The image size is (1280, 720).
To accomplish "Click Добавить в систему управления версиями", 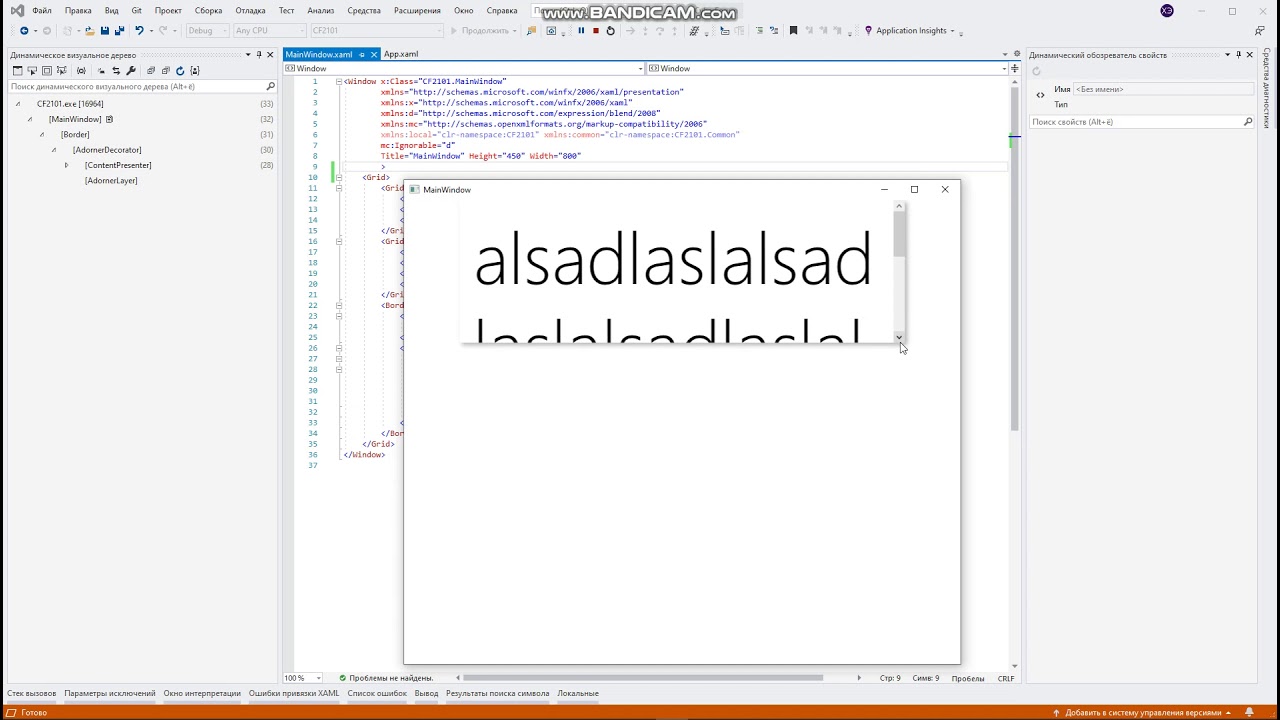I will point(1143,713).
